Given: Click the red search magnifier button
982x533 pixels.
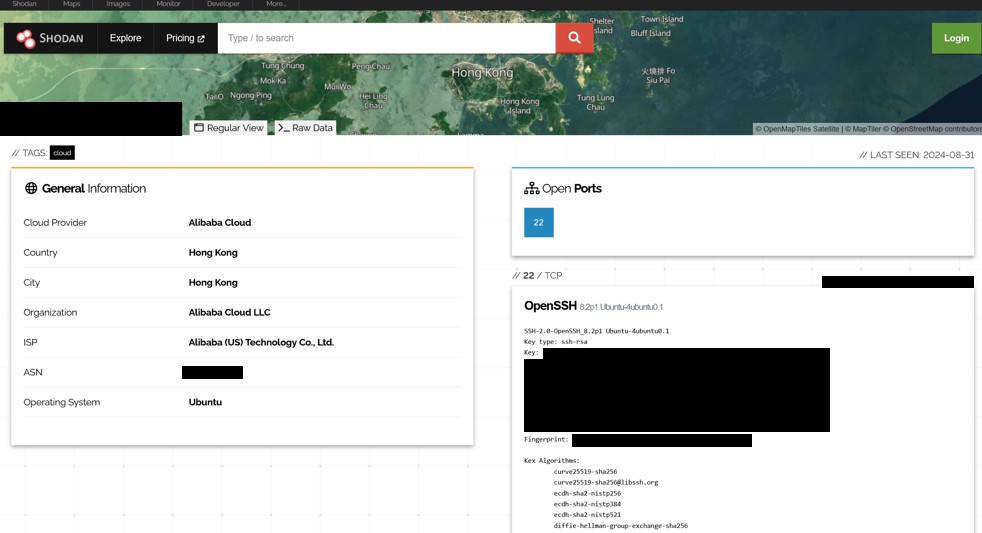Looking at the screenshot, I should (x=574, y=38).
